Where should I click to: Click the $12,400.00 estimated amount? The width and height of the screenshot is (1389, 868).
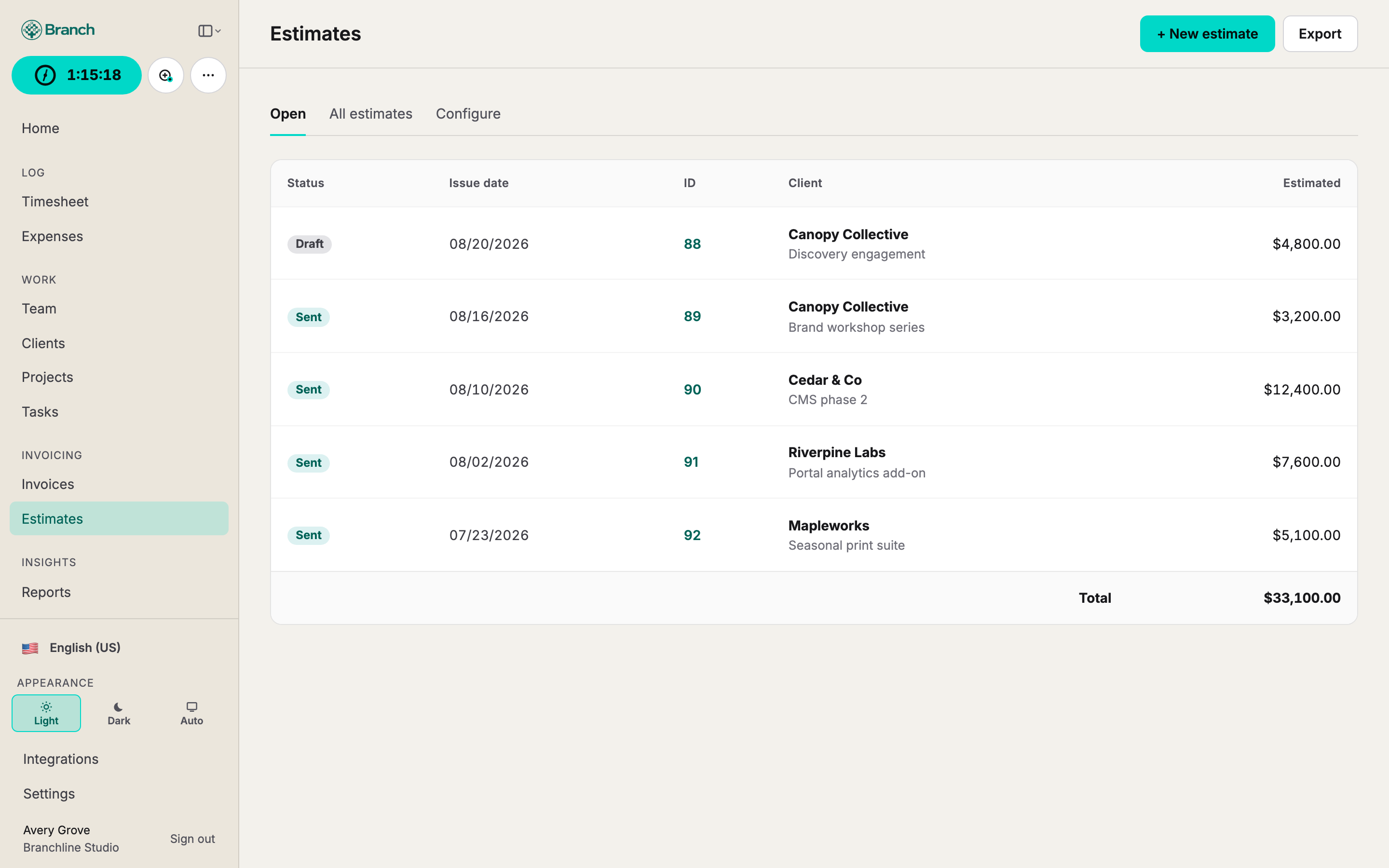click(x=1302, y=390)
